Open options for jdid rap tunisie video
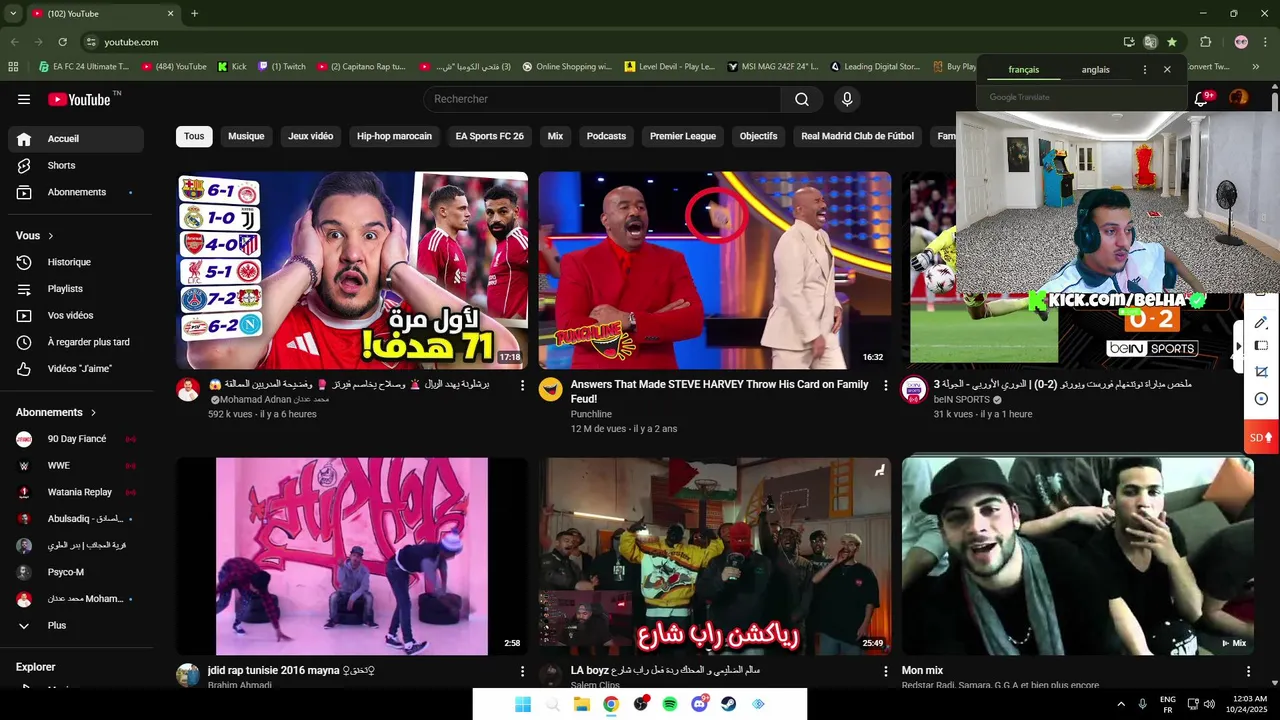This screenshot has height=720, width=1280. [x=522, y=672]
